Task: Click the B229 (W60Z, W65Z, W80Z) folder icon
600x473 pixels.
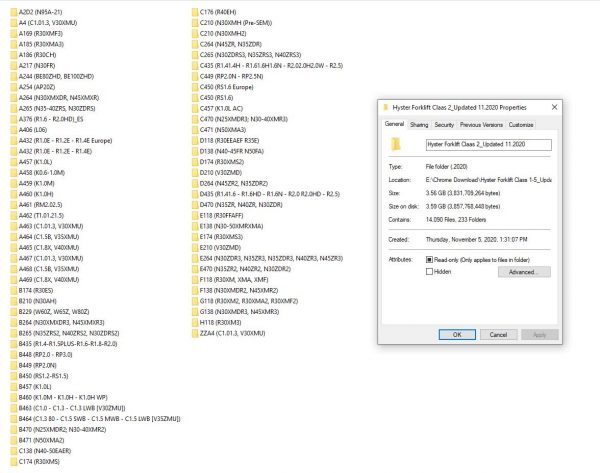Action: [14, 312]
